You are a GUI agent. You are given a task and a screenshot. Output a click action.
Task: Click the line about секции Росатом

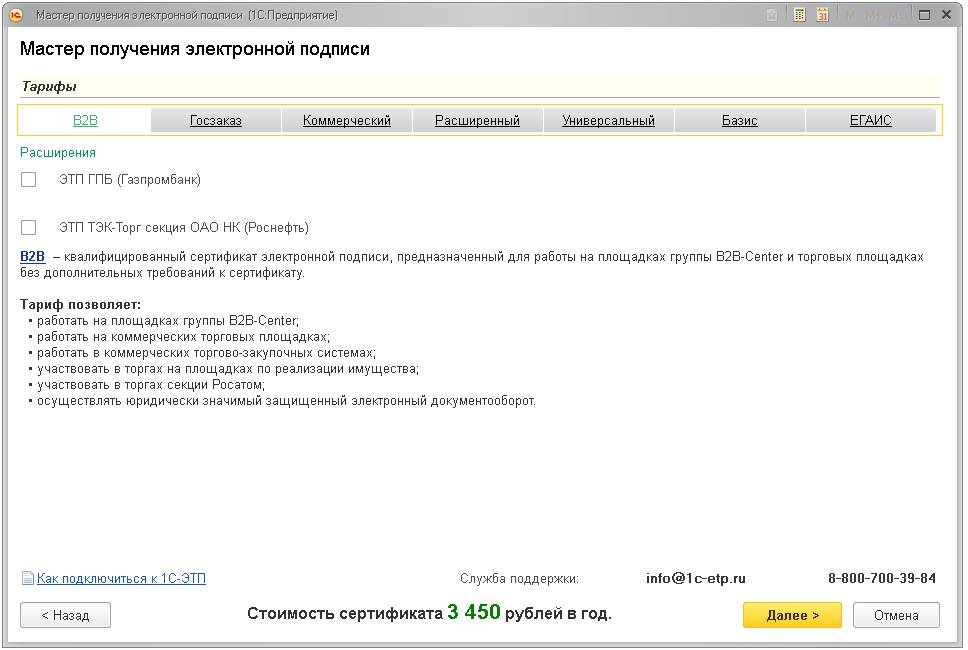click(x=151, y=385)
